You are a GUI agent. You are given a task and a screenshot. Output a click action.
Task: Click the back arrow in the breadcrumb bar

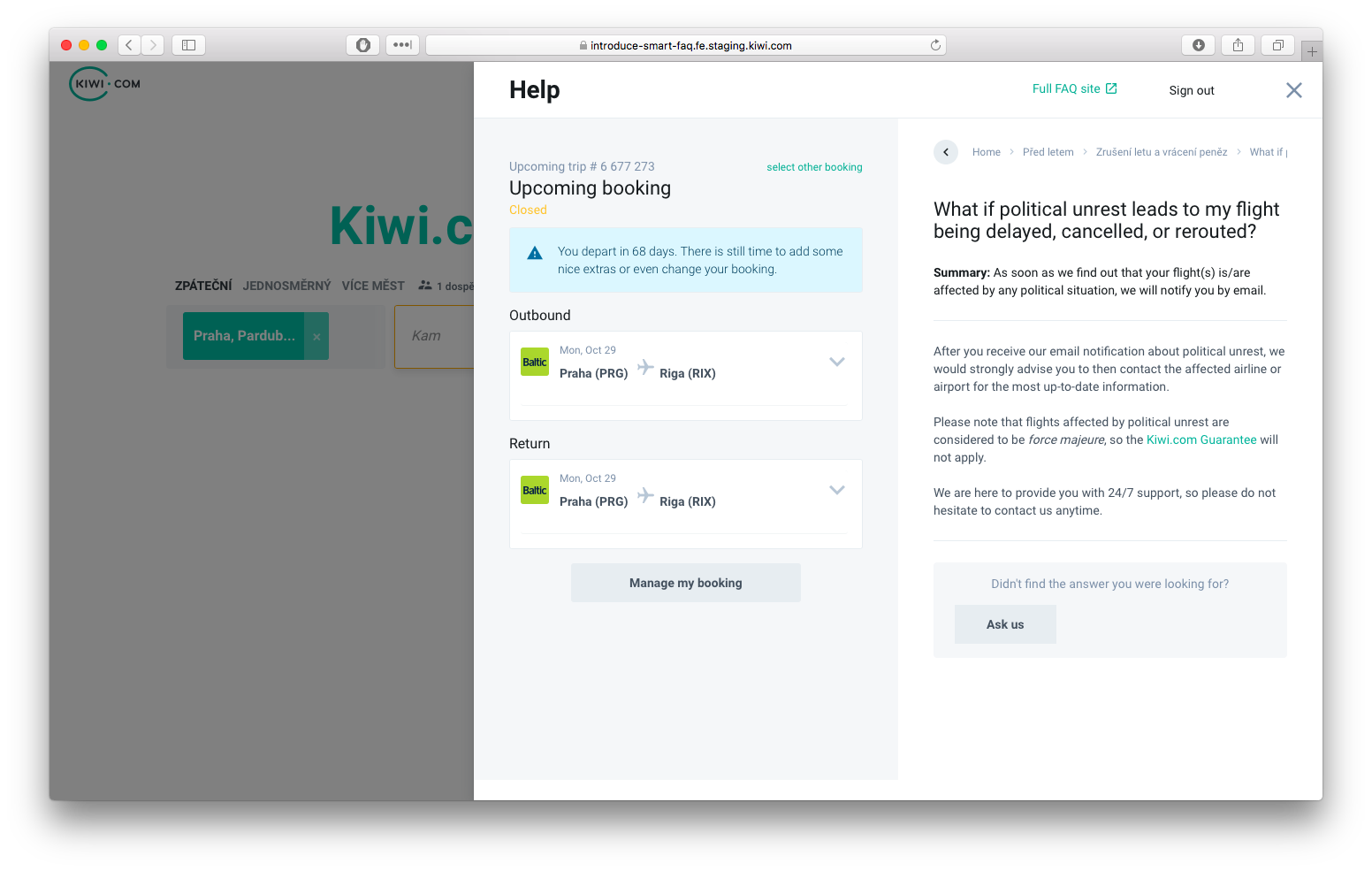click(945, 151)
